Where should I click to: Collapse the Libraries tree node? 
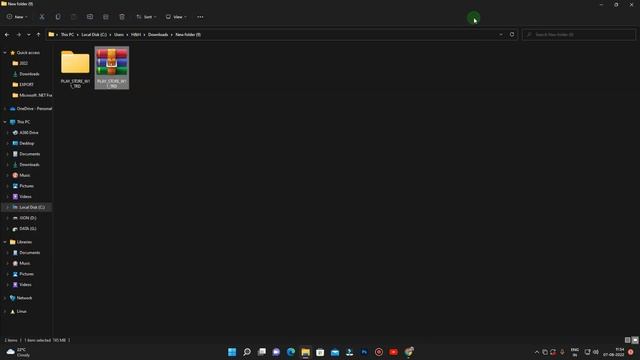click(x=5, y=242)
